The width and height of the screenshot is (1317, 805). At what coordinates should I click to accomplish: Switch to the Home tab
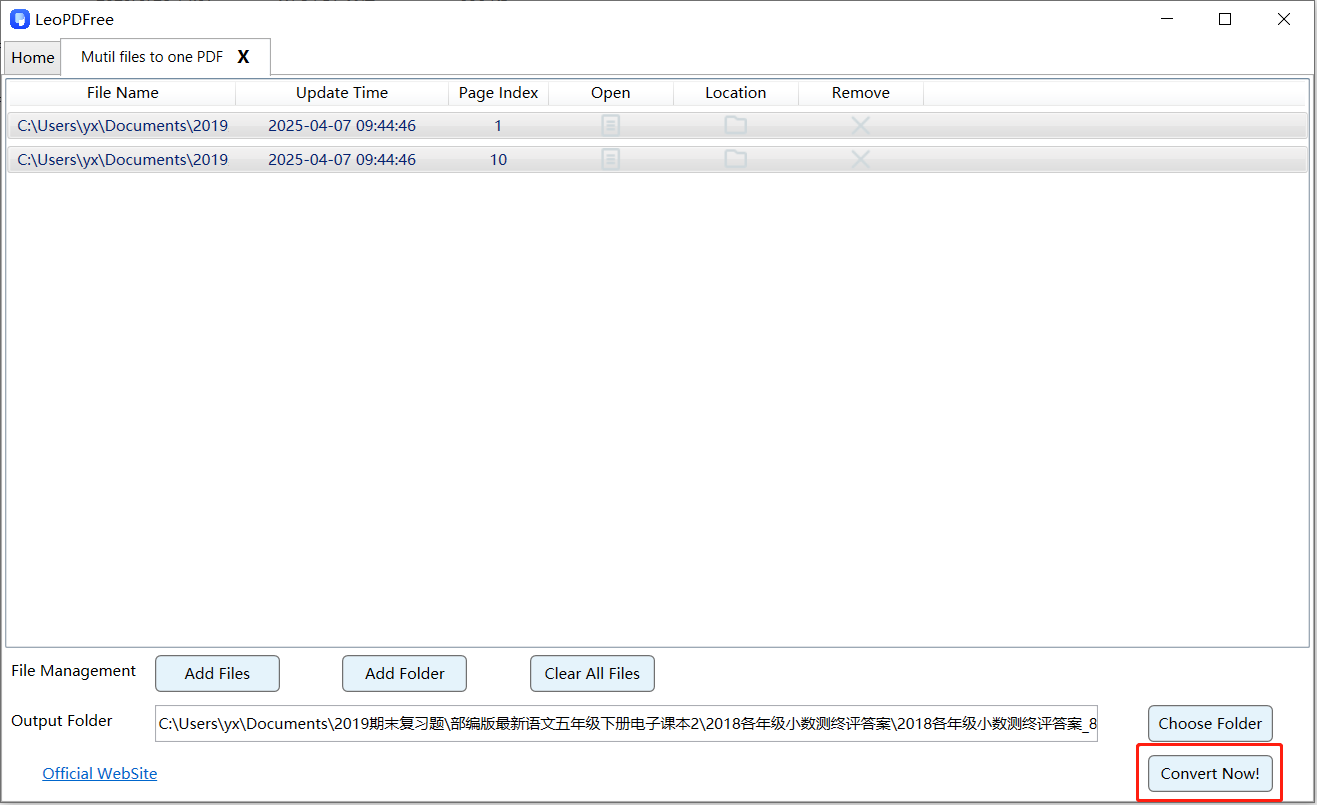[33, 58]
